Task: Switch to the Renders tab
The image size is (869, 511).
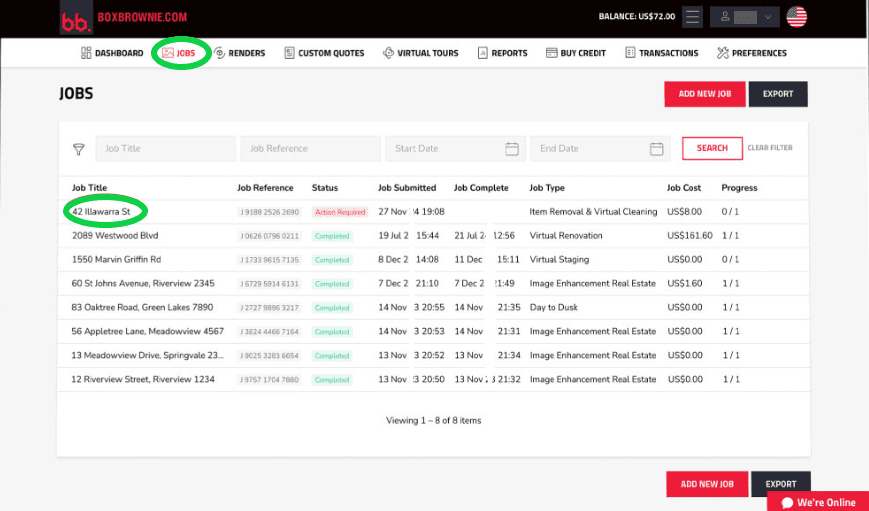Action: tap(239, 53)
